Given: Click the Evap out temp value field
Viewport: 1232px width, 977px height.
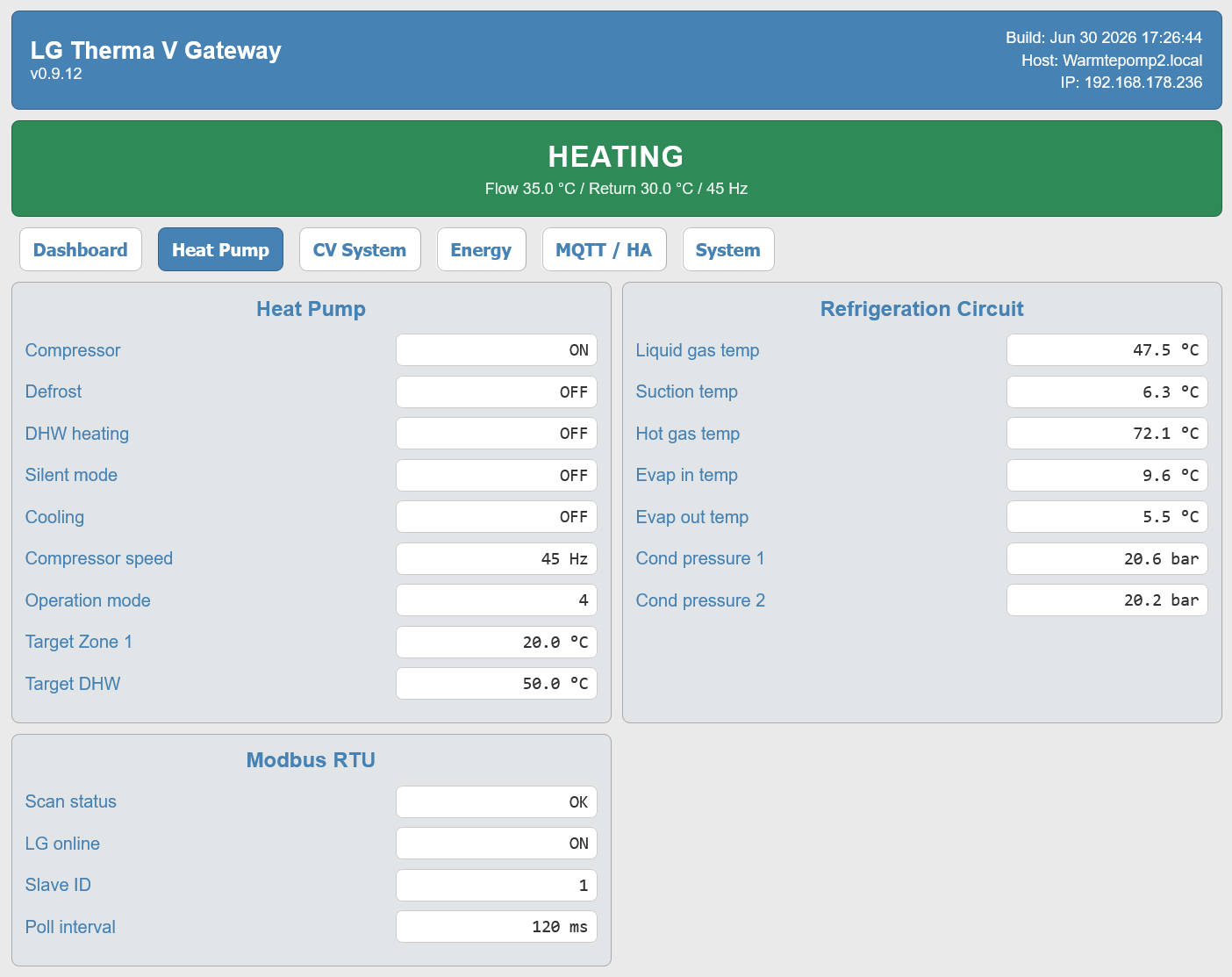Looking at the screenshot, I should [1107, 516].
